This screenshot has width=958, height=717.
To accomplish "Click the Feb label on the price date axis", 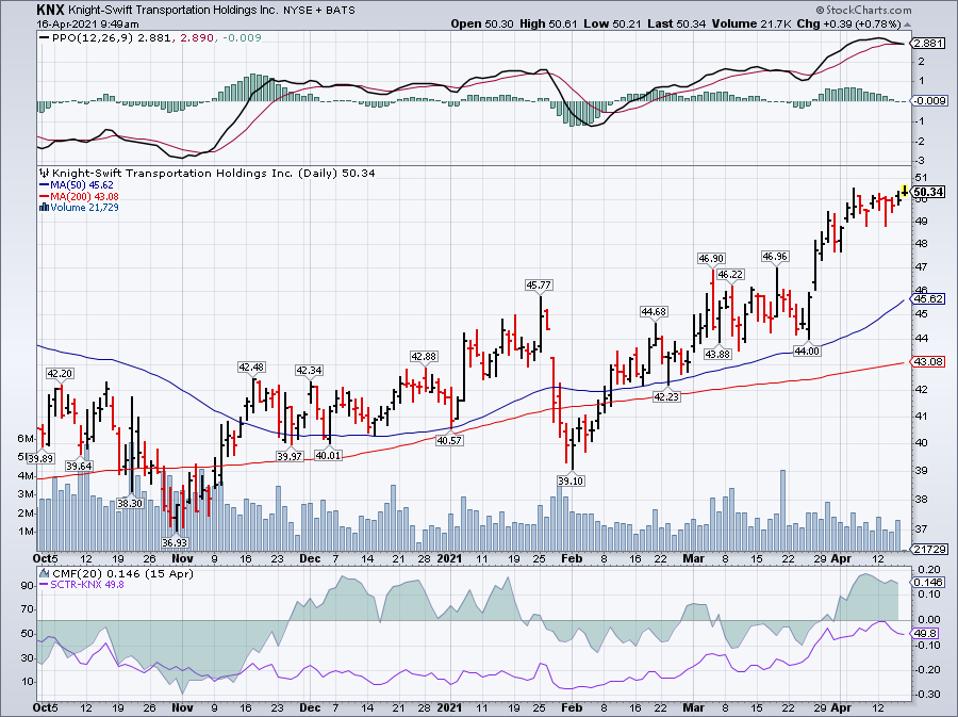I will (x=568, y=559).
